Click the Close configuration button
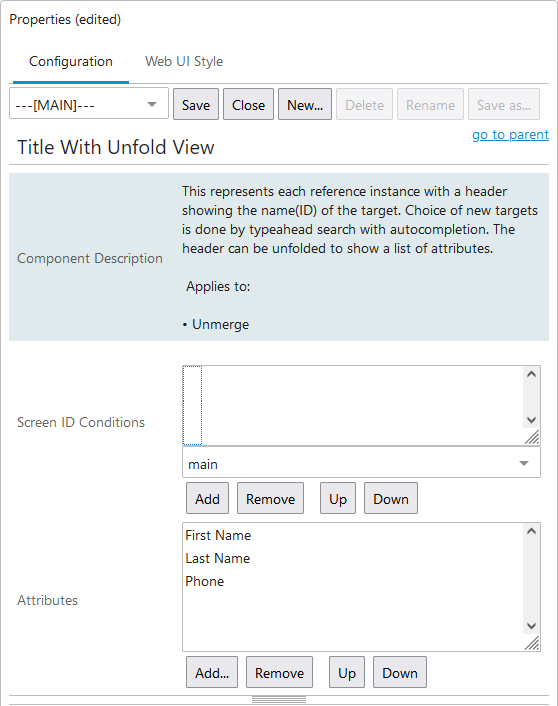The image size is (558, 706). pos(248,104)
